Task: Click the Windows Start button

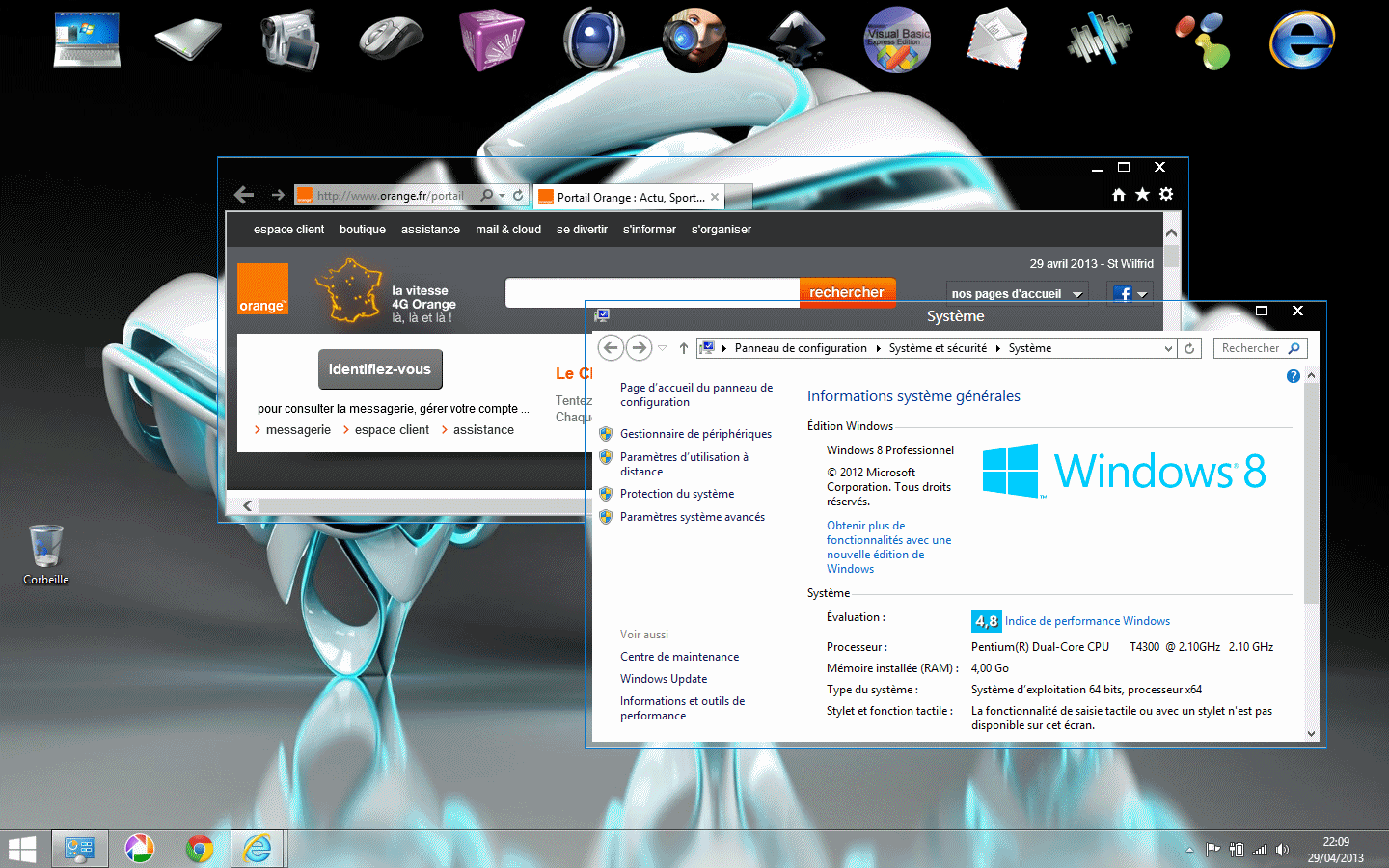Action: click(x=22, y=850)
